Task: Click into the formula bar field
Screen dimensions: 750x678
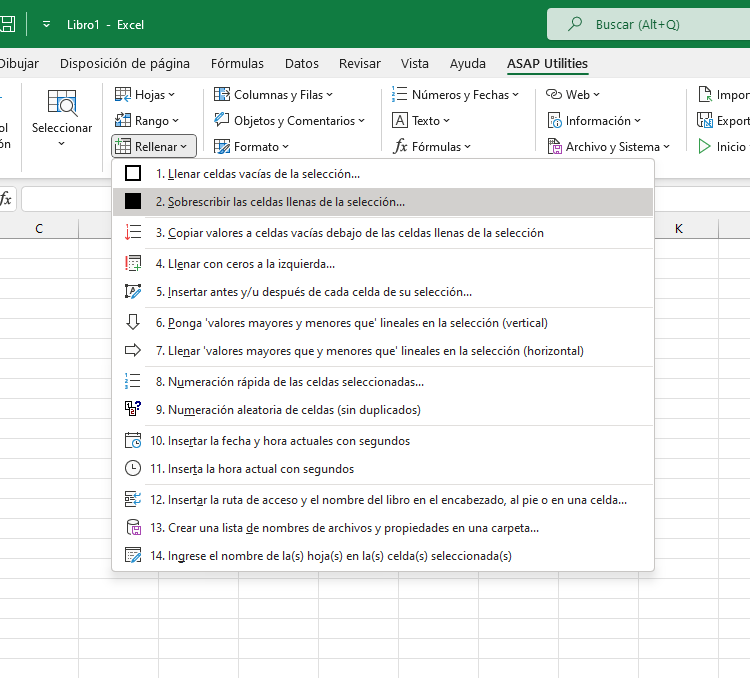Action: click(x=66, y=199)
